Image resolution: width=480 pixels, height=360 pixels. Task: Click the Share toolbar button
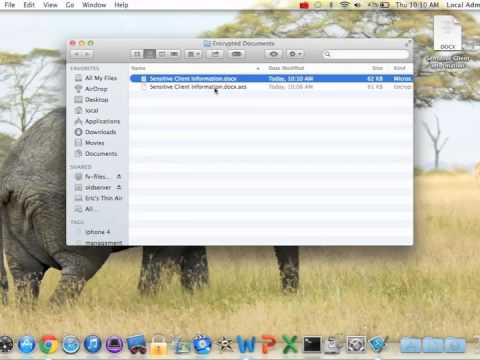[x=215, y=54]
